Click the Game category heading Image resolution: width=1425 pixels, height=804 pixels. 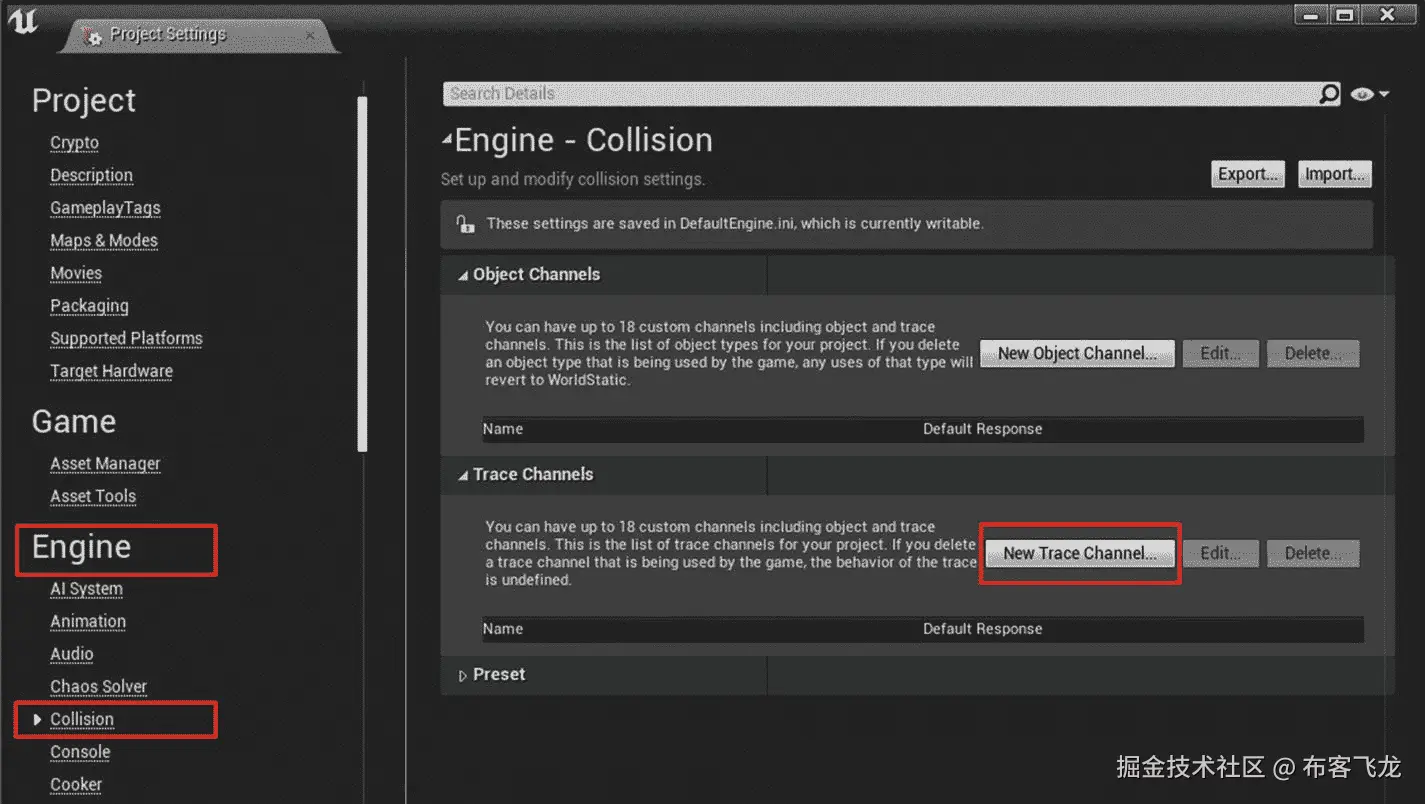[x=74, y=422]
